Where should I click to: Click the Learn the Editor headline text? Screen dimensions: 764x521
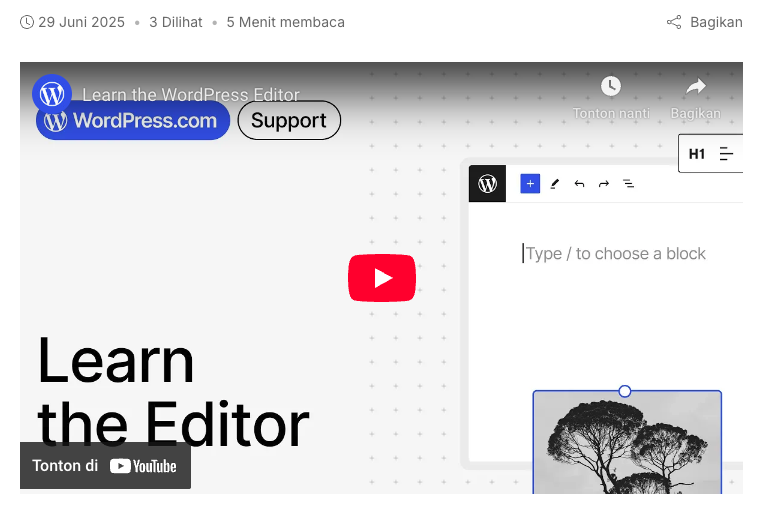click(173, 391)
